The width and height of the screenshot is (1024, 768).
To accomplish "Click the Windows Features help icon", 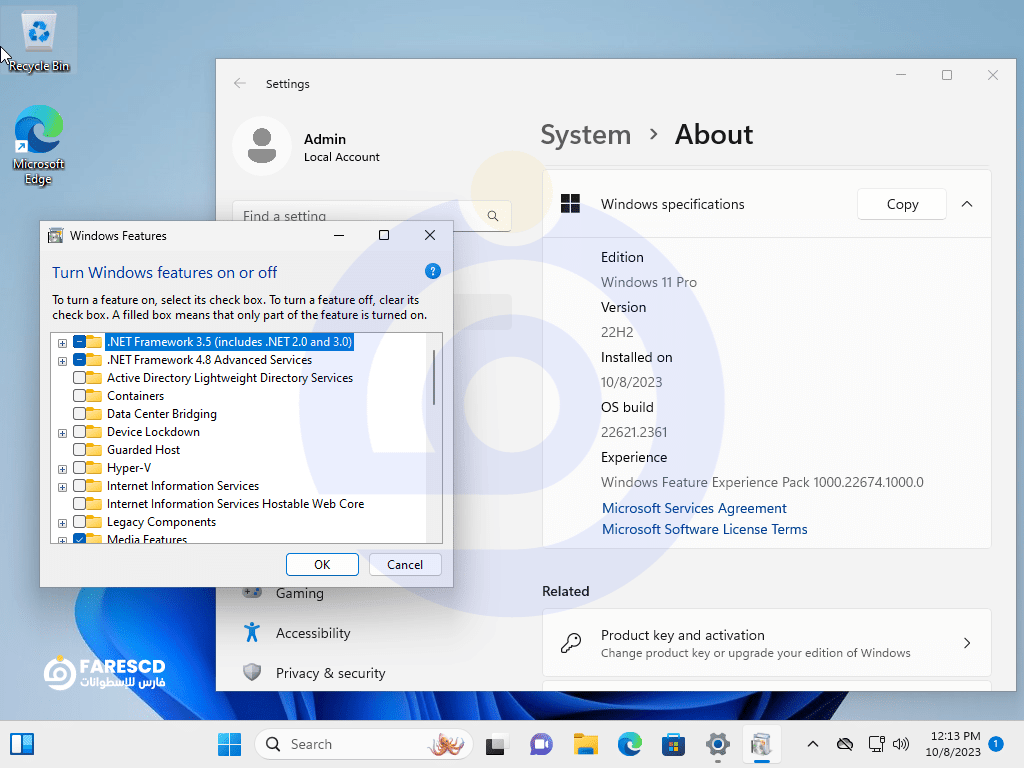I will pyautogui.click(x=432, y=271).
